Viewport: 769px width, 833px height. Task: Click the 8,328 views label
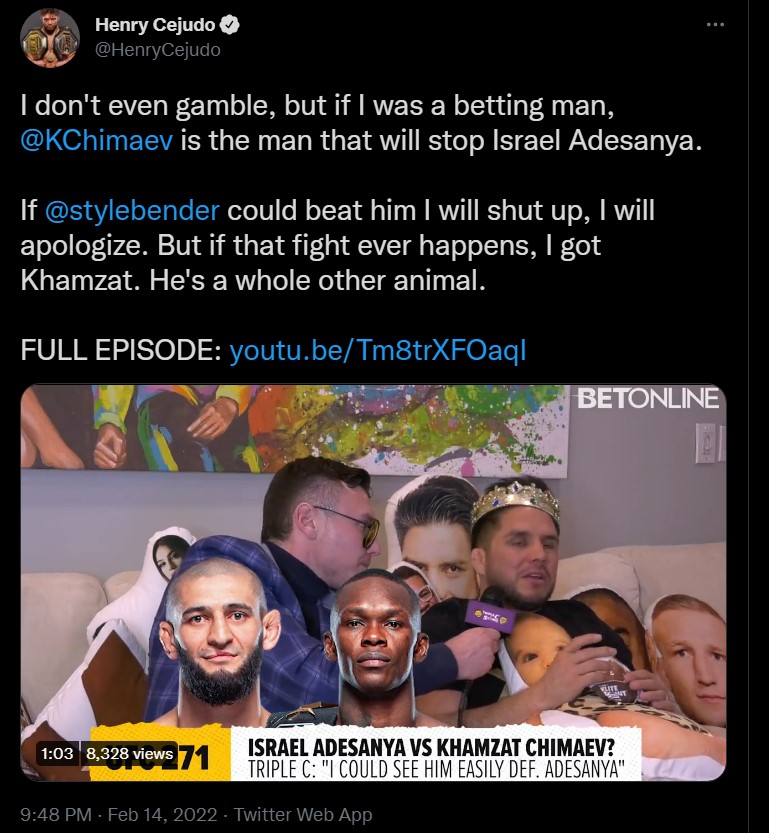pyautogui.click(x=129, y=753)
